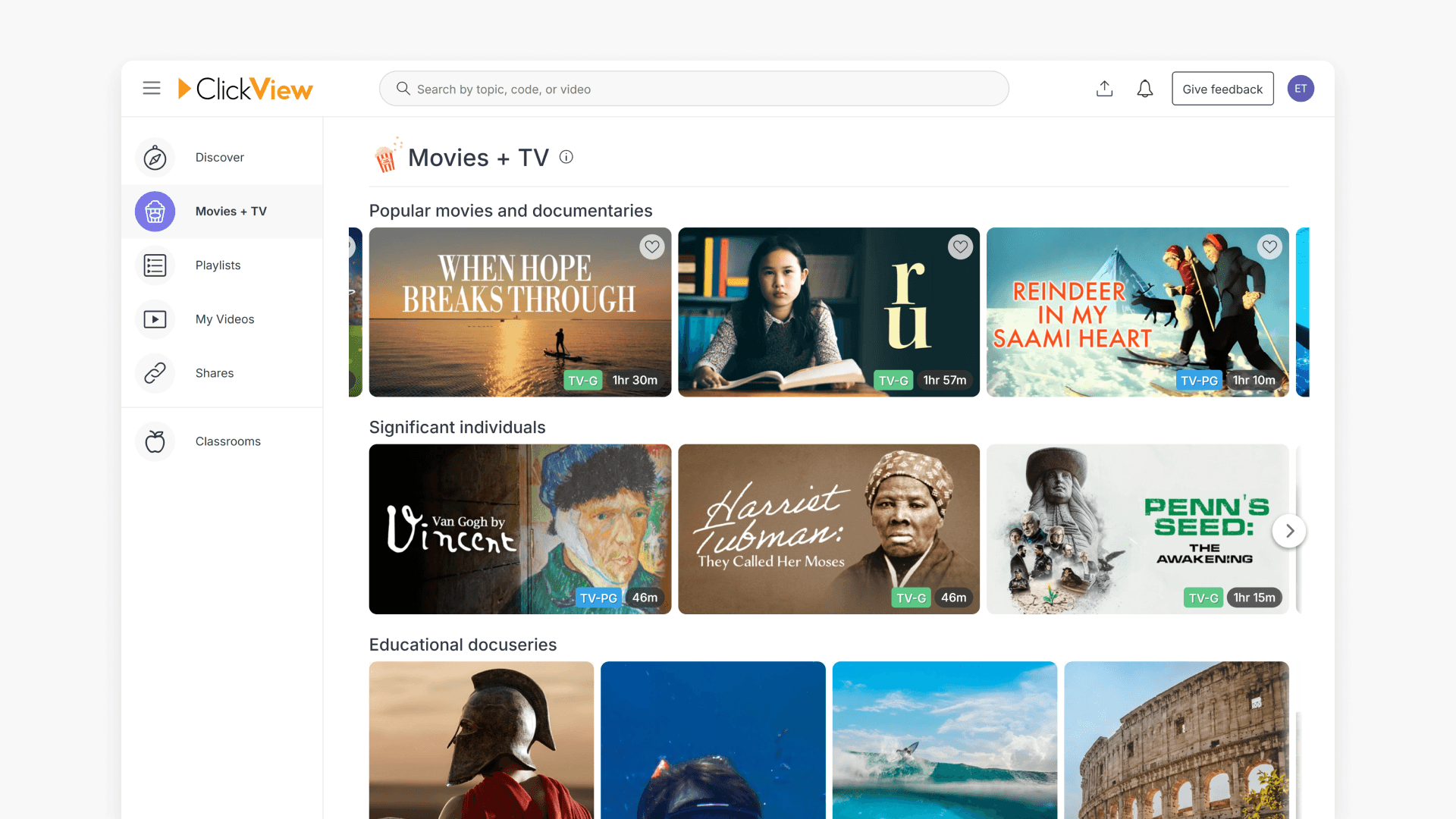
Task: Heart the Reindeer In My Saami Heart movie
Action: click(1269, 246)
